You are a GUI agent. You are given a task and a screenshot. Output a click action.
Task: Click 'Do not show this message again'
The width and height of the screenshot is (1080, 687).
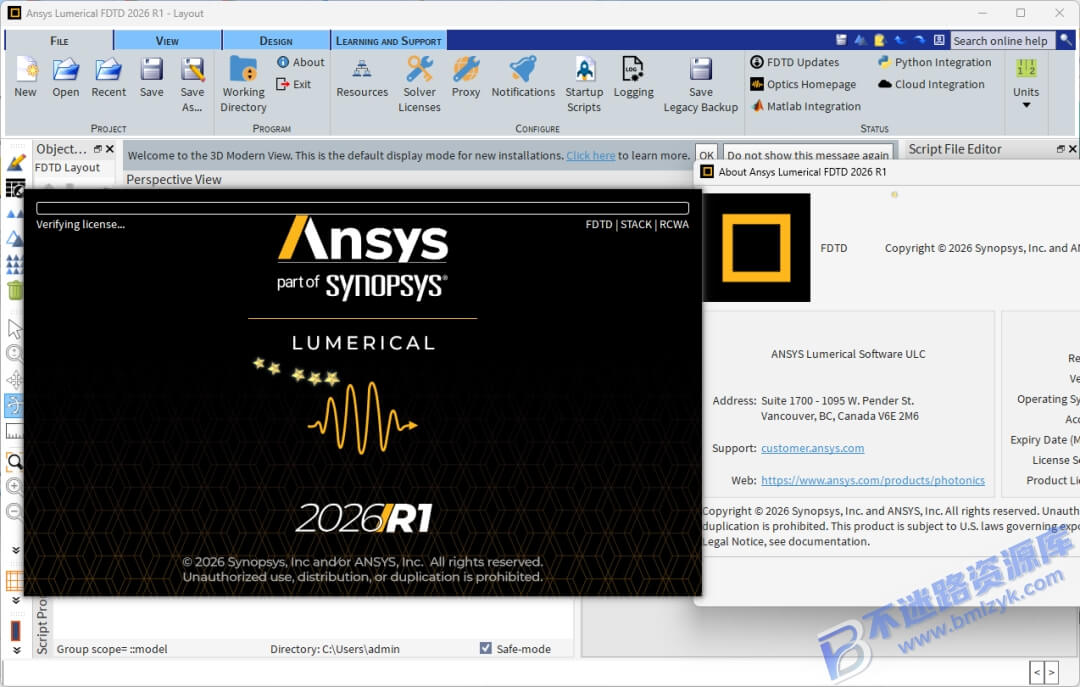[808, 155]
